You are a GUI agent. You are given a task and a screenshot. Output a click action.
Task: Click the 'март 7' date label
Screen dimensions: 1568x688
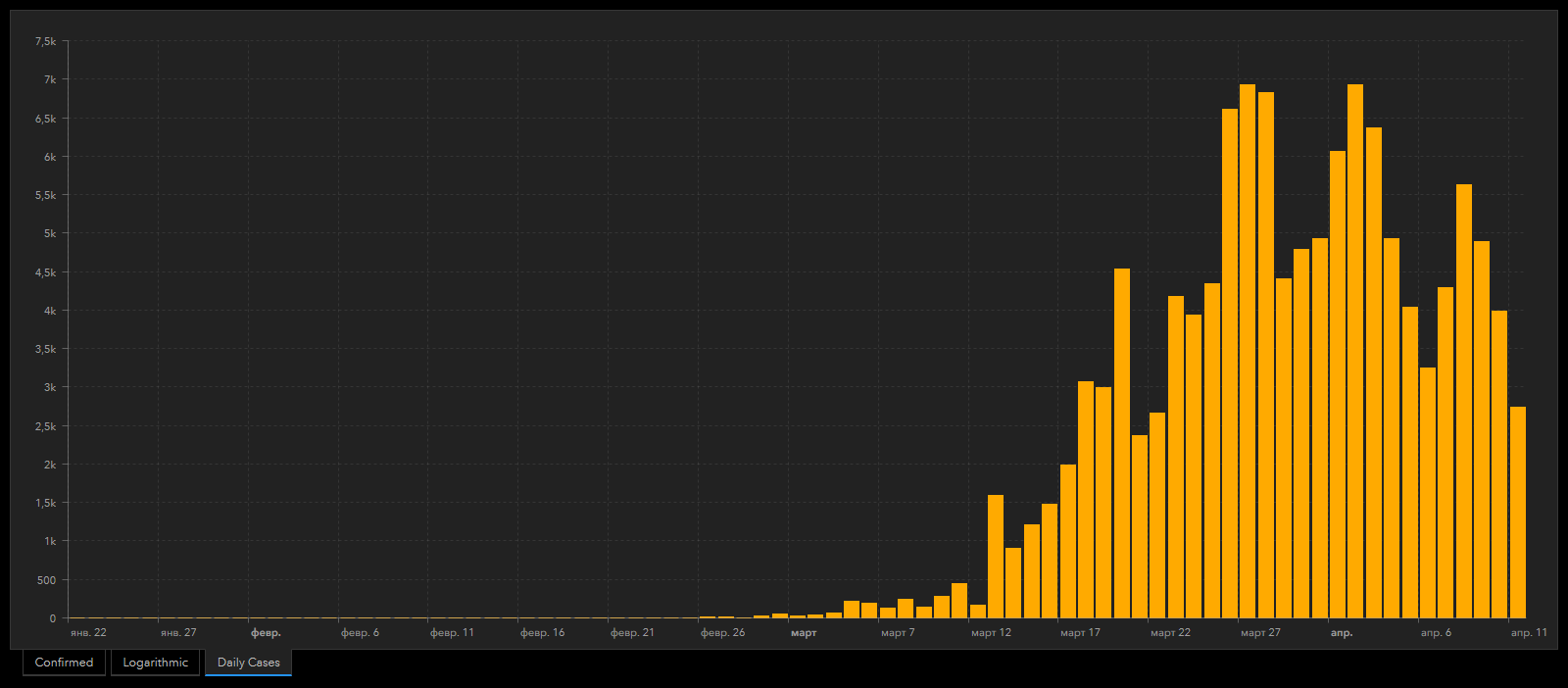tap(898, 633)
